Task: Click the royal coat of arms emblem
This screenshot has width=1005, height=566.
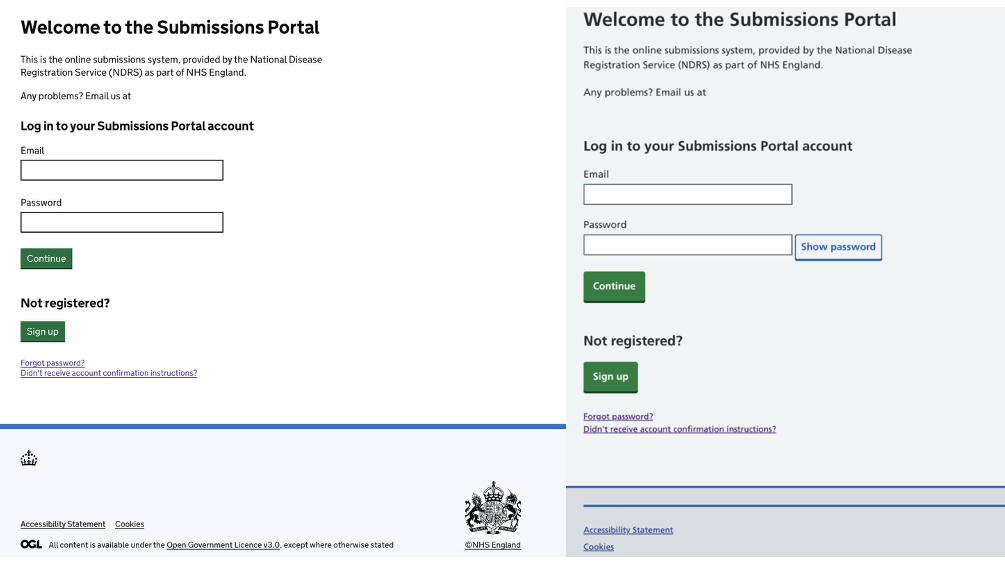Action: 492,508
